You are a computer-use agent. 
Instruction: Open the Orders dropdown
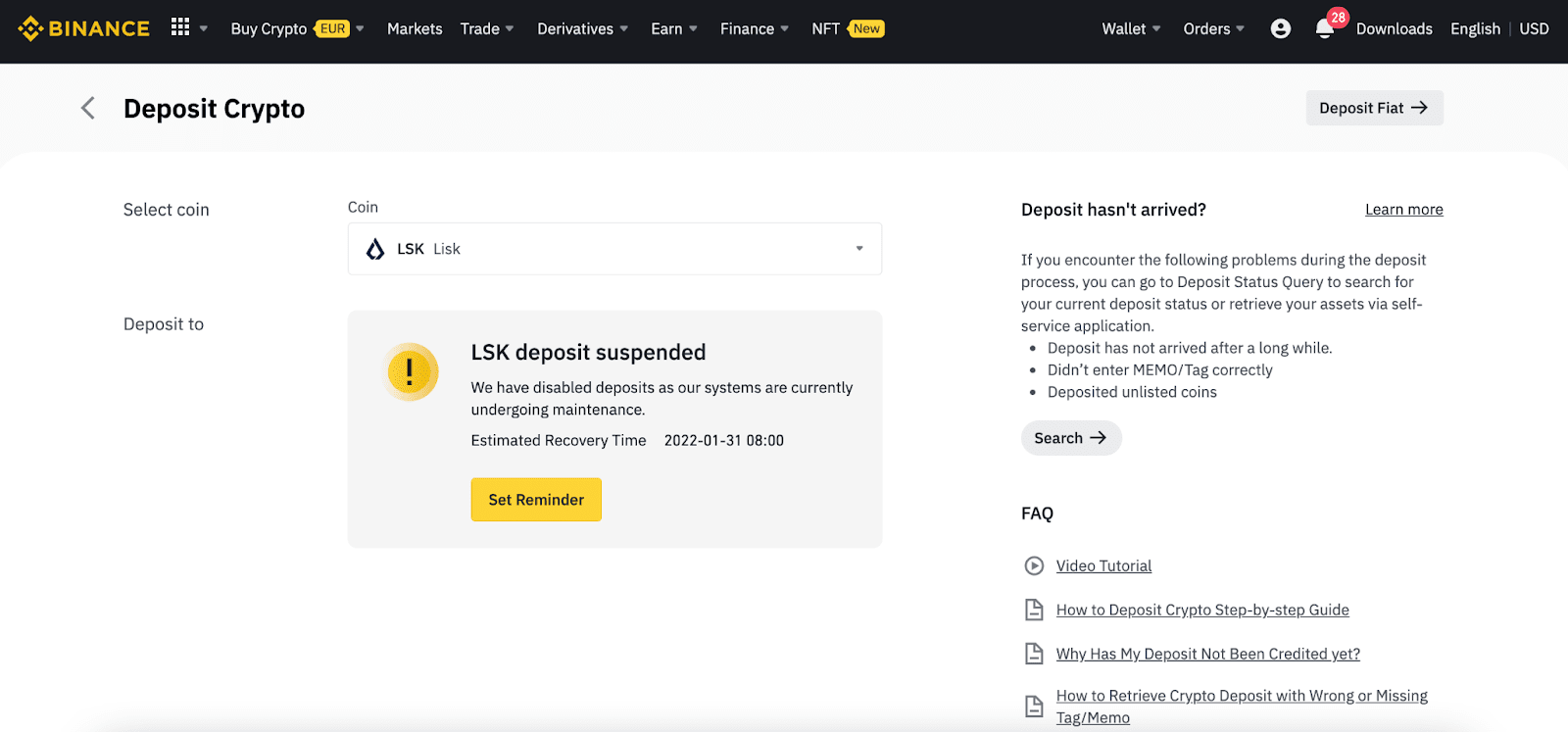click(1213, 28)
